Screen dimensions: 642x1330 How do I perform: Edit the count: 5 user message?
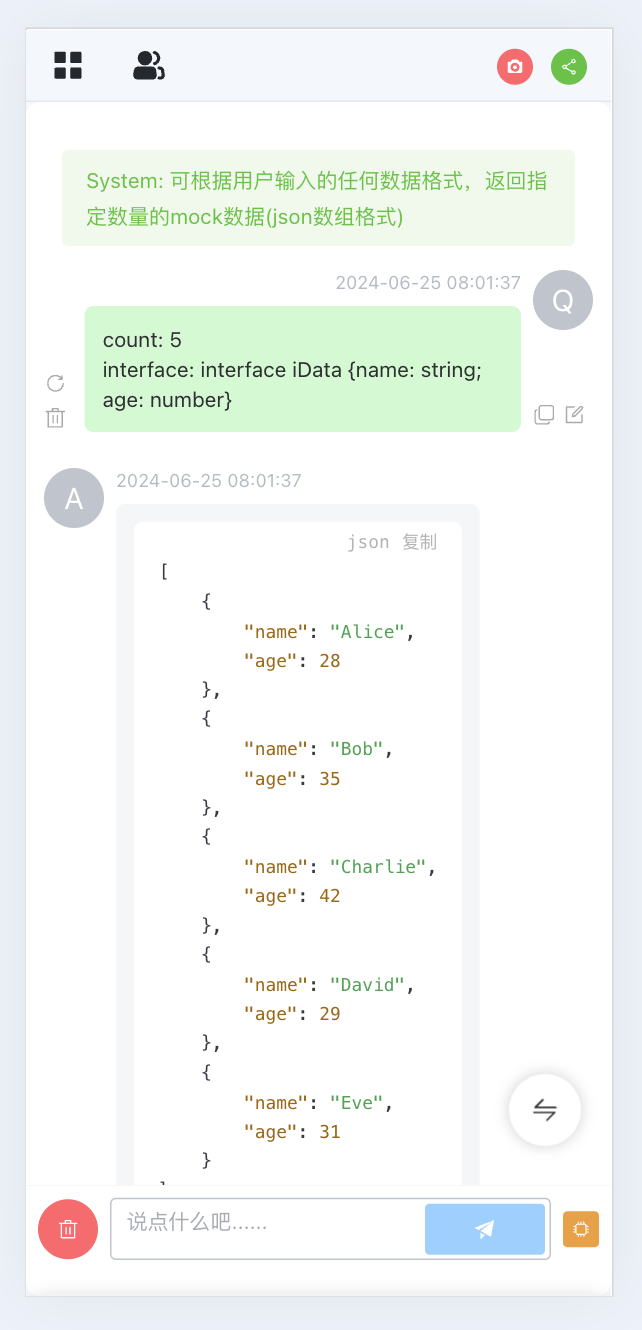[x=575, y=414]
